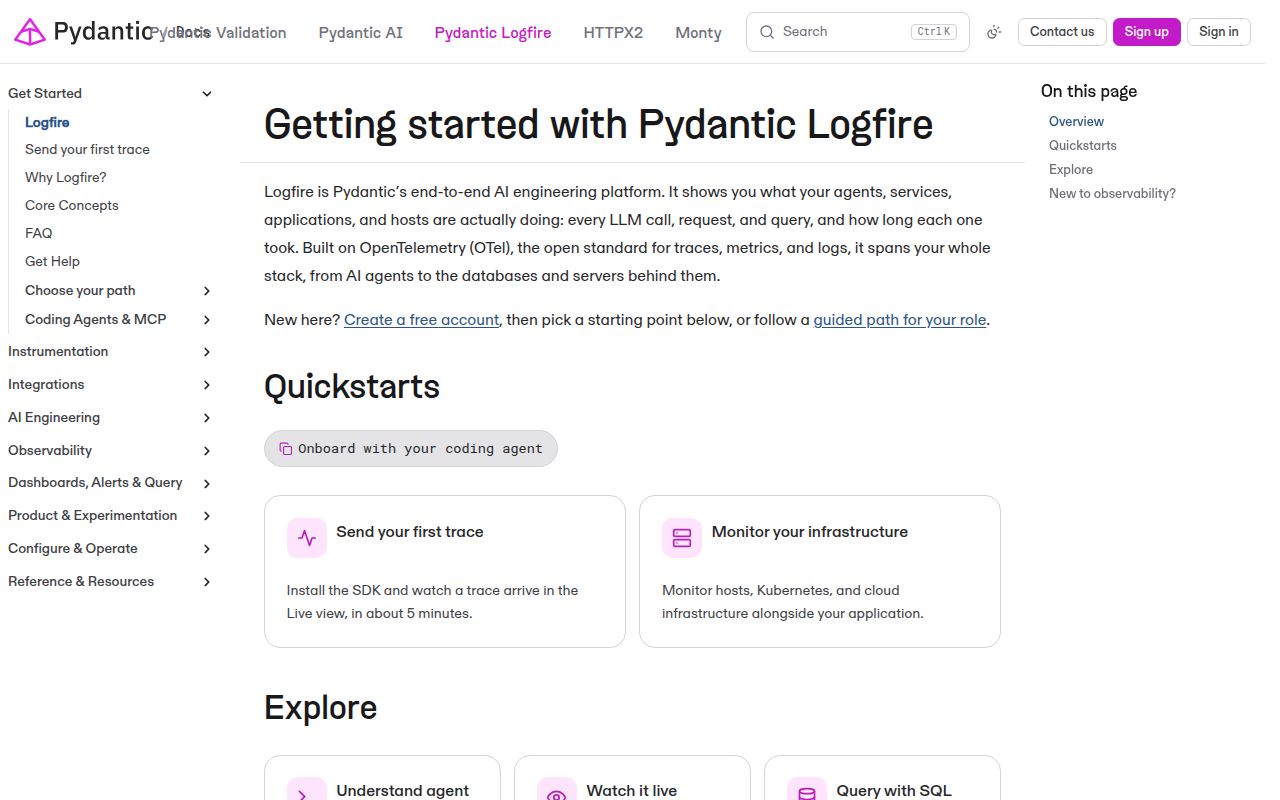Jump to Overview in On this page
Screen dimensions: 1280x800
(x=1076, y=122)
